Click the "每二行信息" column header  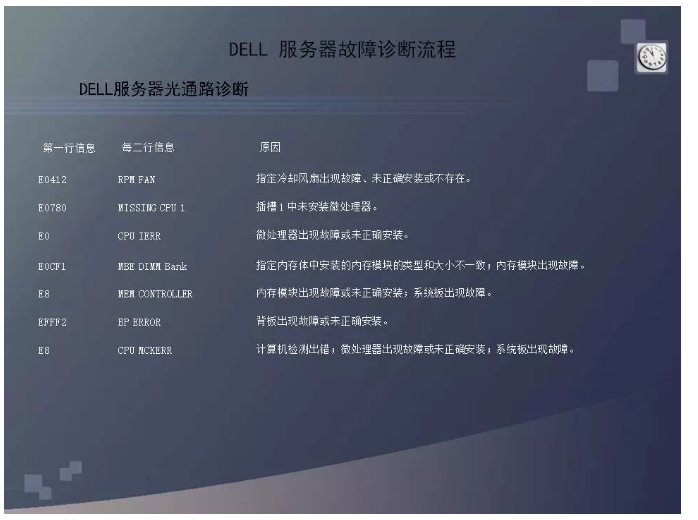click(148, 147)
